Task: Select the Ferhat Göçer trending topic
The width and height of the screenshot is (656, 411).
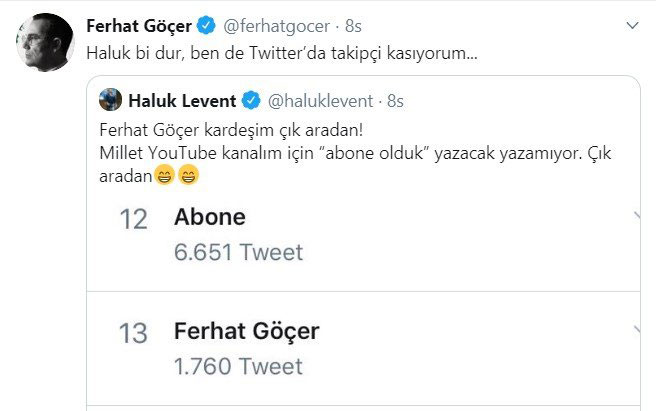Action: [247, 331]
